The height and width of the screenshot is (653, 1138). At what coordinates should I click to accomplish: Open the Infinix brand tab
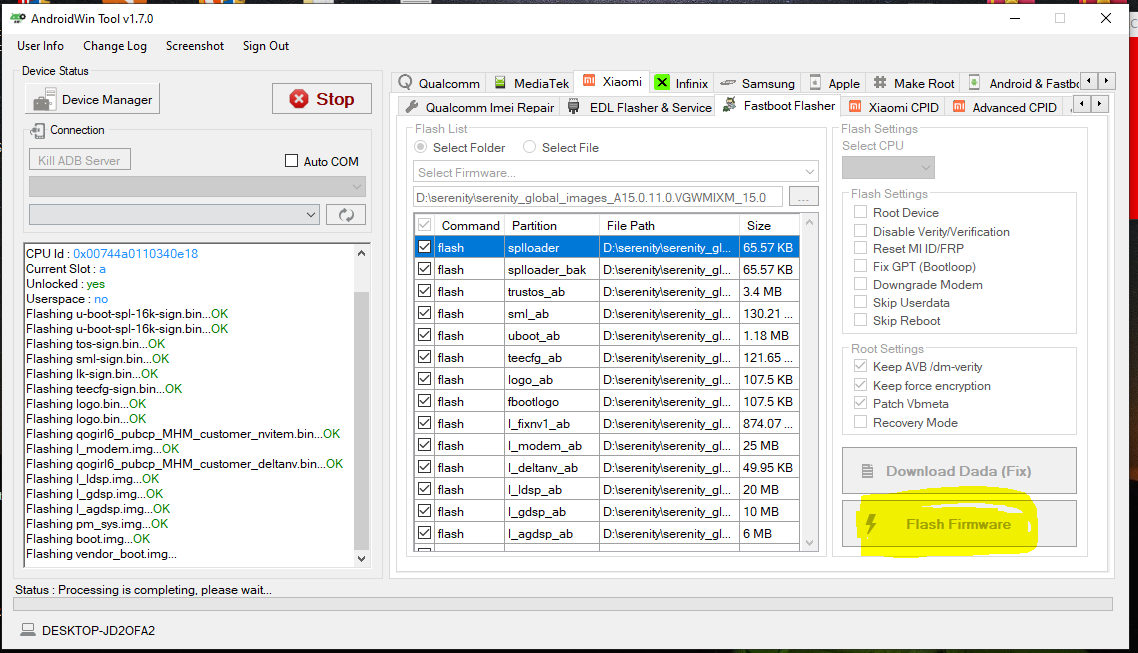681,83
